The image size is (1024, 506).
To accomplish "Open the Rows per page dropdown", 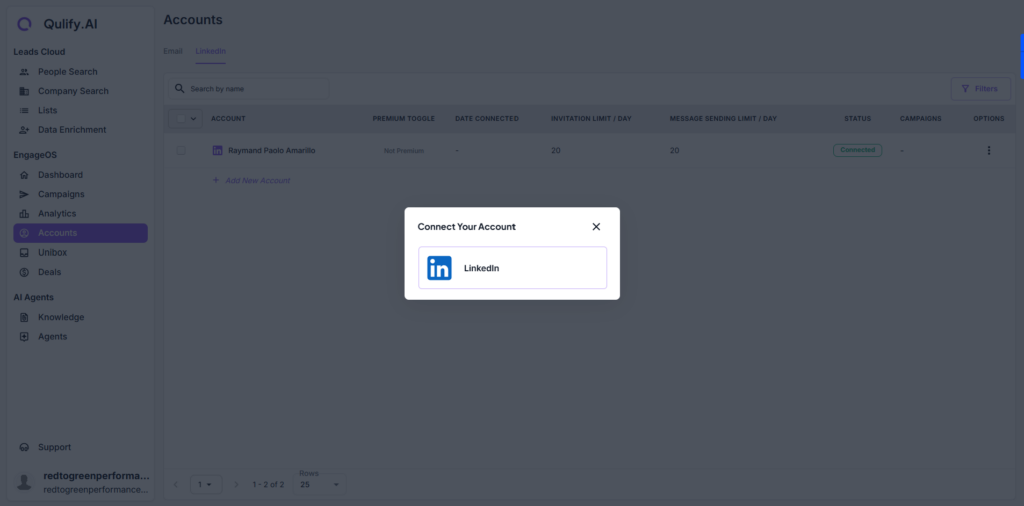I will (320, 484).
